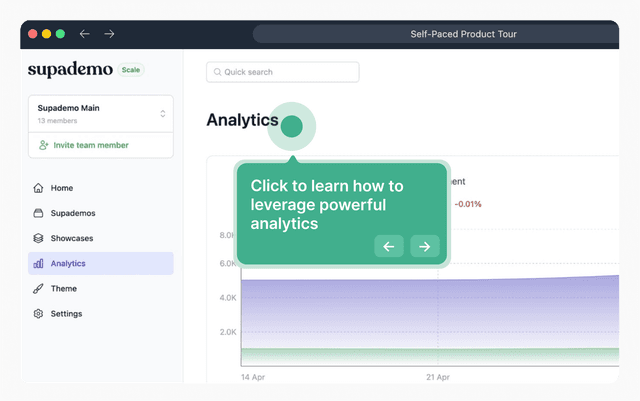Click the Settings gear icon
Image resolution: width=640 pixels, height=401 pixels.
click(x=38, y=314)
